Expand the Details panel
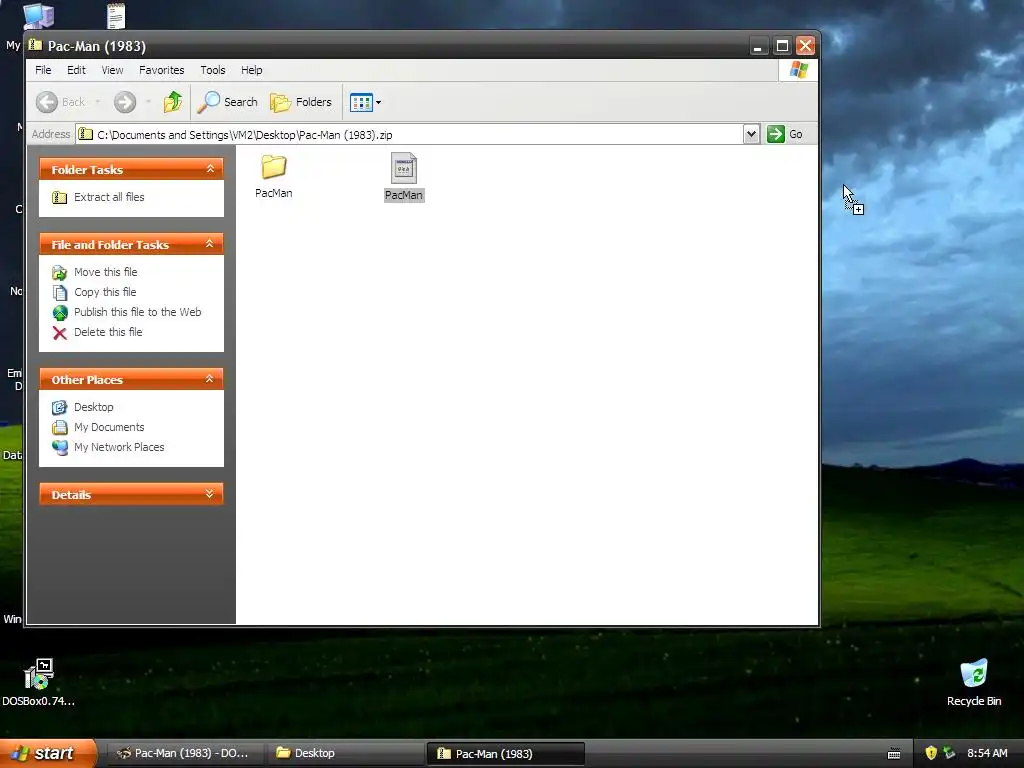This screenshot has height=768, width=1024. (x=210, y=494)
